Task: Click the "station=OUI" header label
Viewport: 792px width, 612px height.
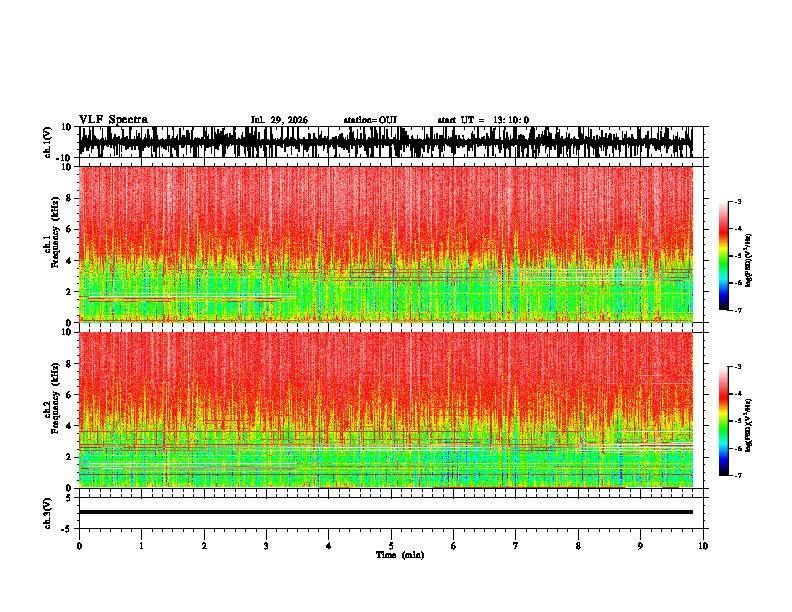Action: (x=370, y=120)
